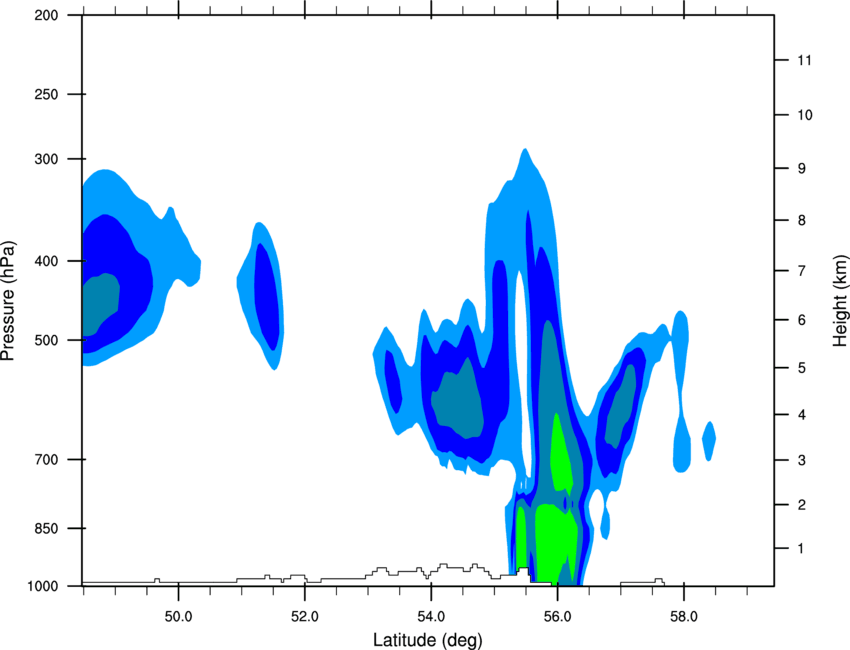Click the teal core at the left edge near 450 hPa
This screenshot has height=650, width=850.
(x=100, y=304)
